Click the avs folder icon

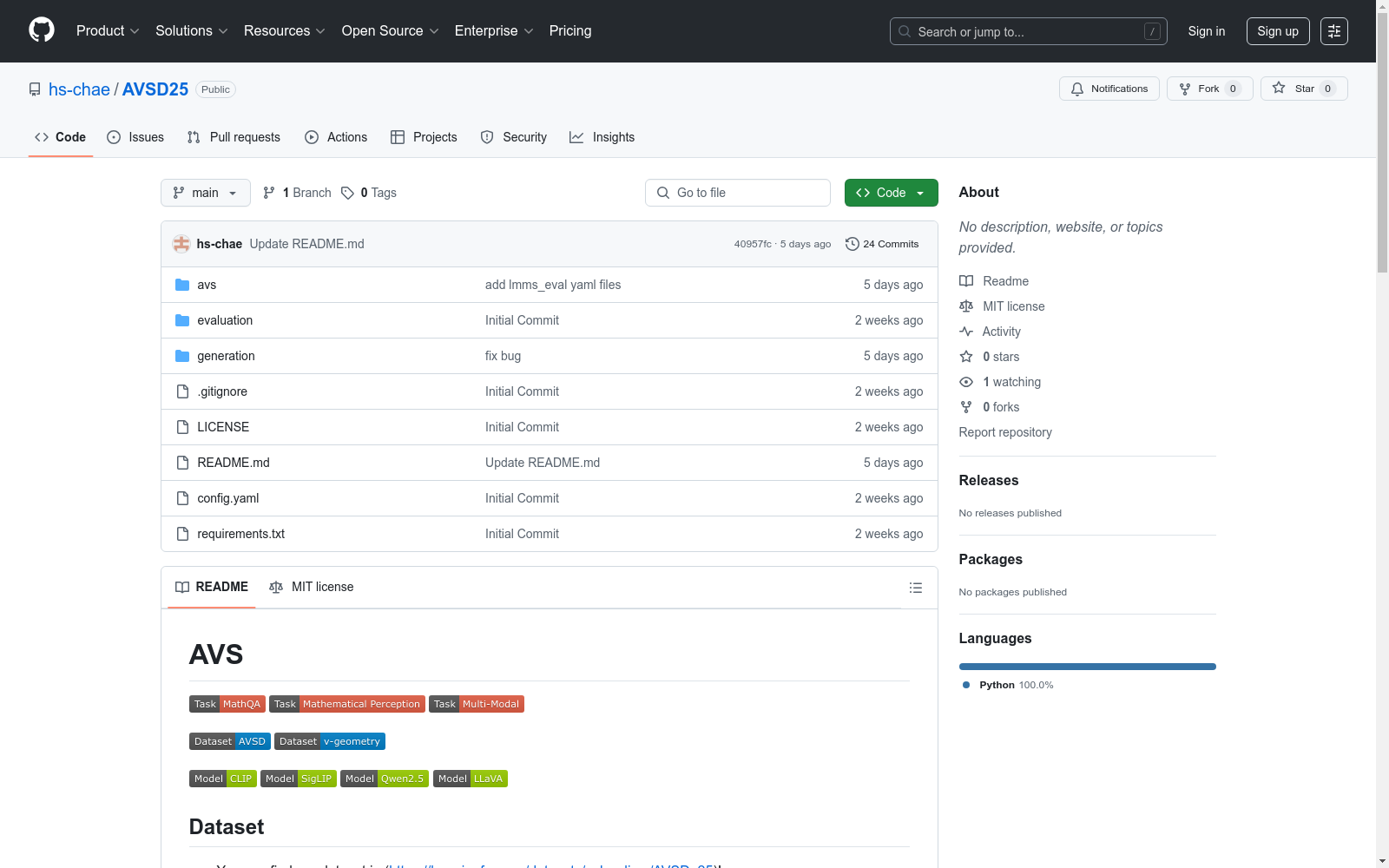pyautogui.click(x=182, y=285)
